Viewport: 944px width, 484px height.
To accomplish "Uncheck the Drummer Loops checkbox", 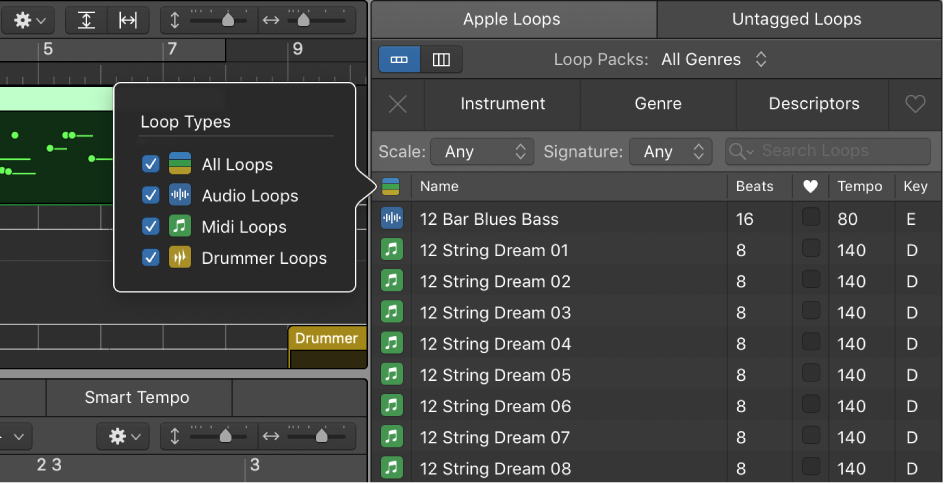I will (x=151, y=258).
